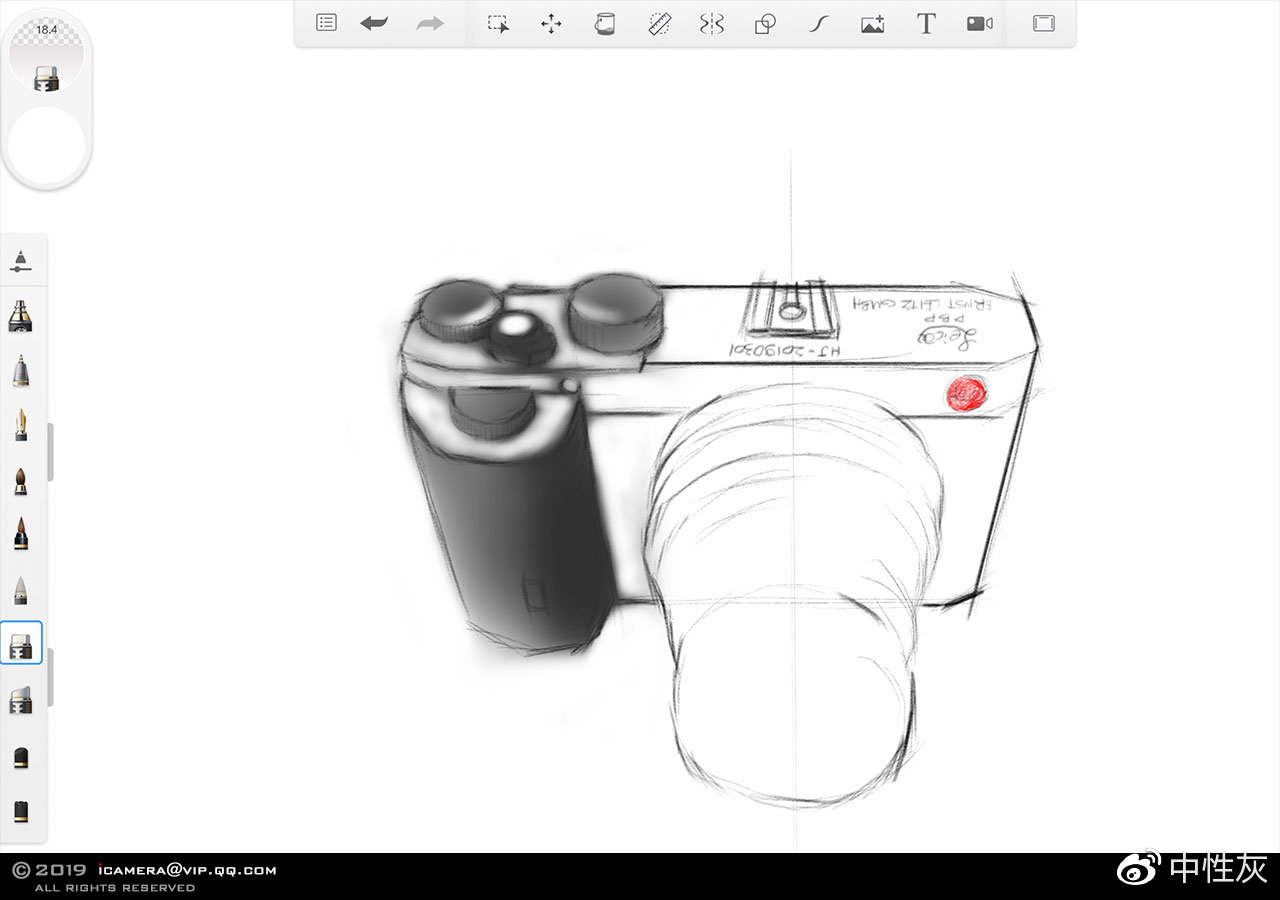Image resolution: width=1280 pixels, height=900 pixels.
Task: Open the layers list panel
Action: 326,23
